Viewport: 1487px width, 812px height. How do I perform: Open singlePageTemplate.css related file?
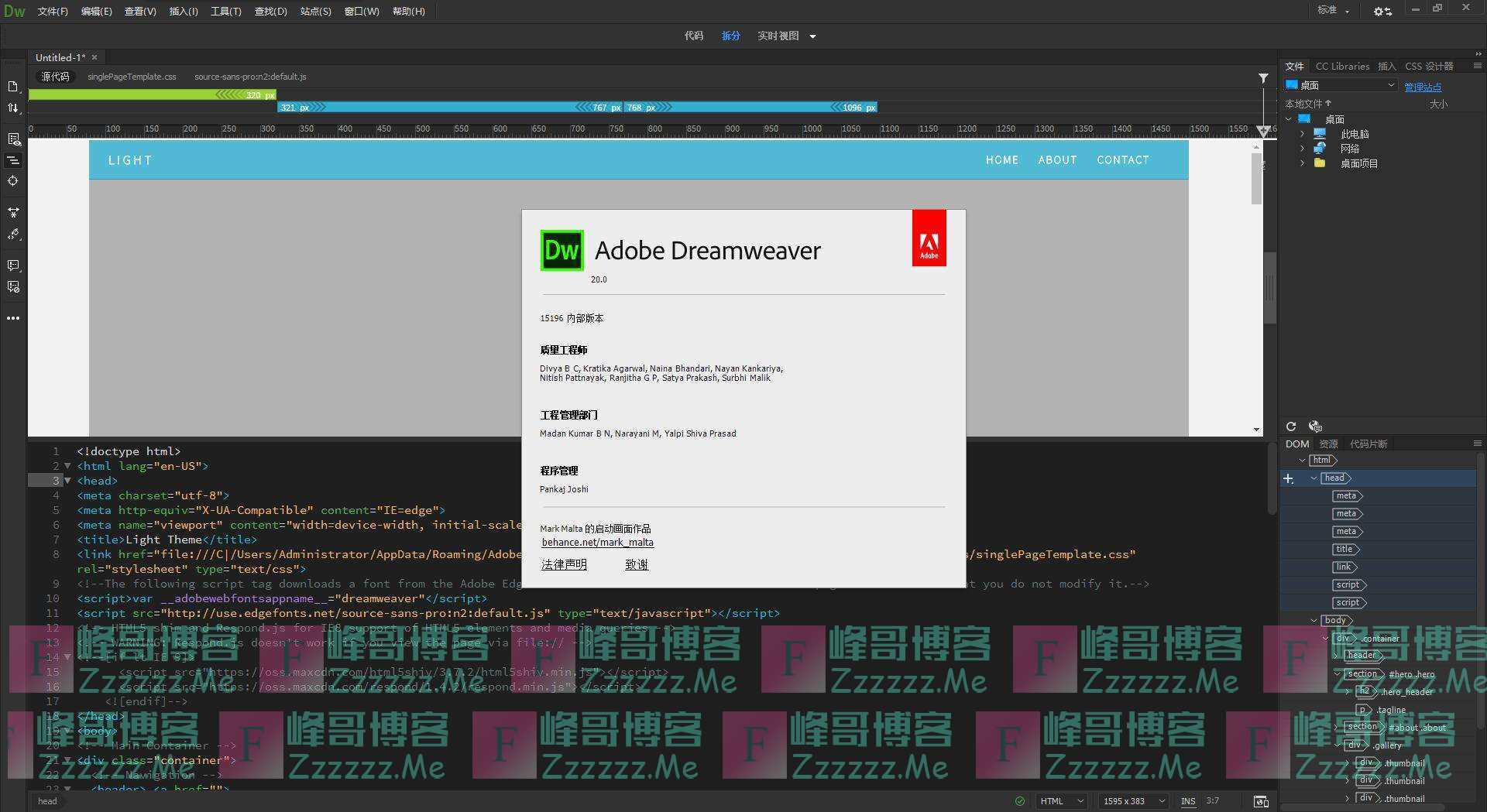point(132,77)
